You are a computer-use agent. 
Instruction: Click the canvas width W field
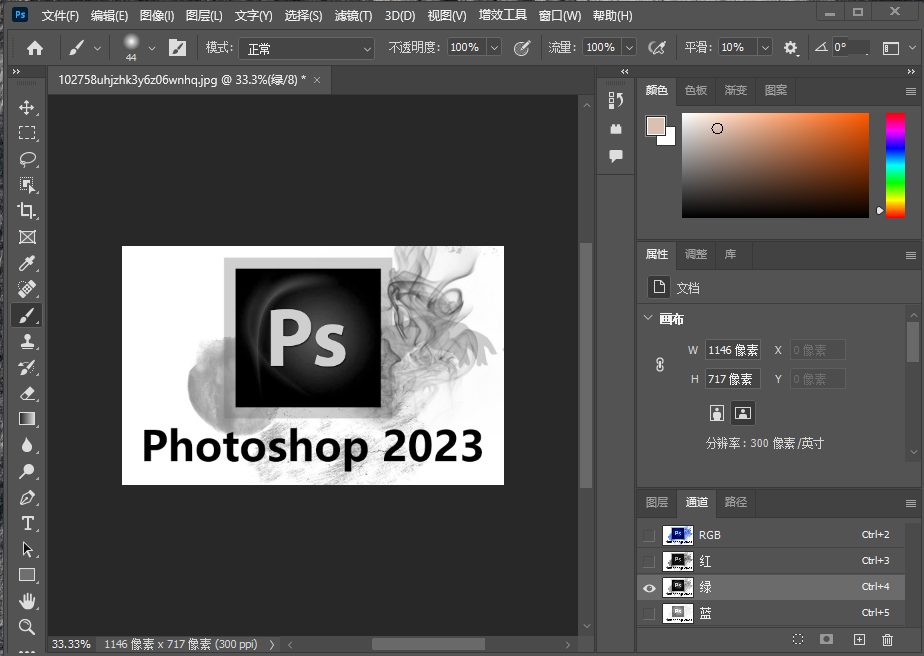click(732, 350)
